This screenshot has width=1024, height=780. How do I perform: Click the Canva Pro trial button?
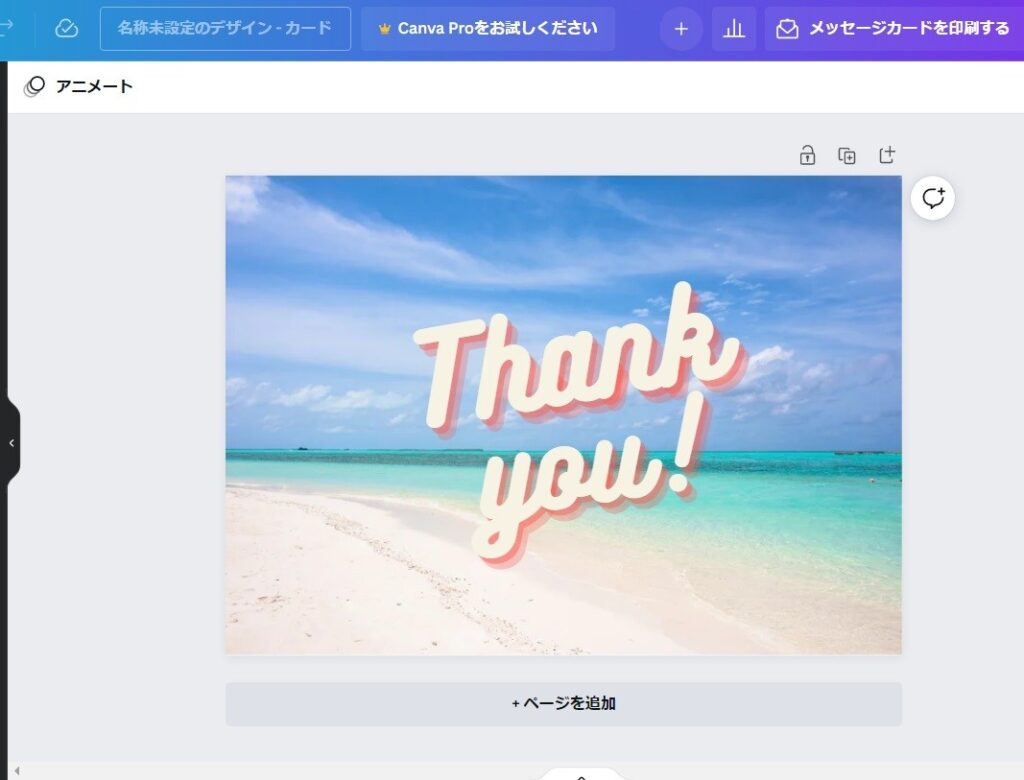point(487,29)
